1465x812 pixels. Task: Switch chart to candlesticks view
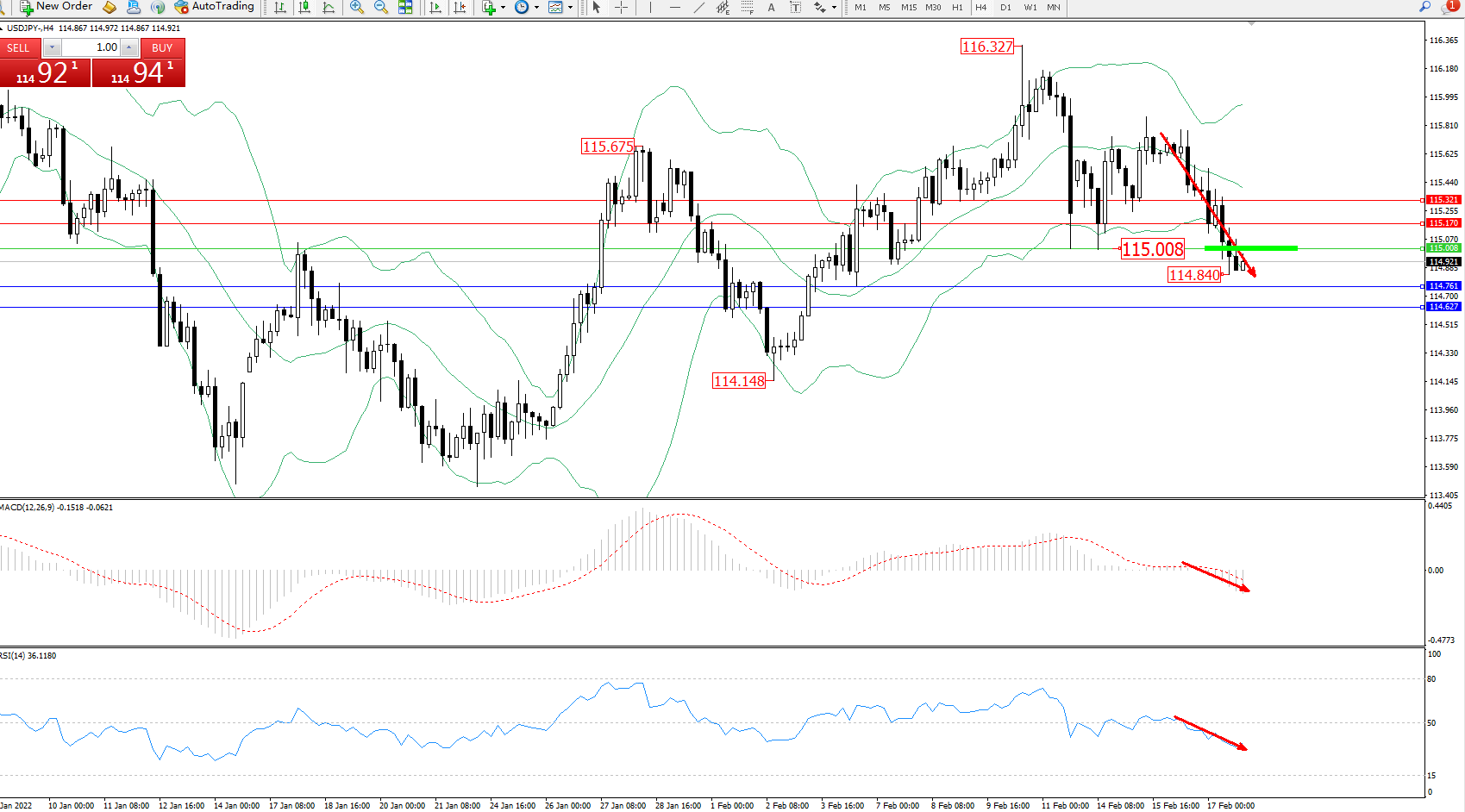(304, 7)
